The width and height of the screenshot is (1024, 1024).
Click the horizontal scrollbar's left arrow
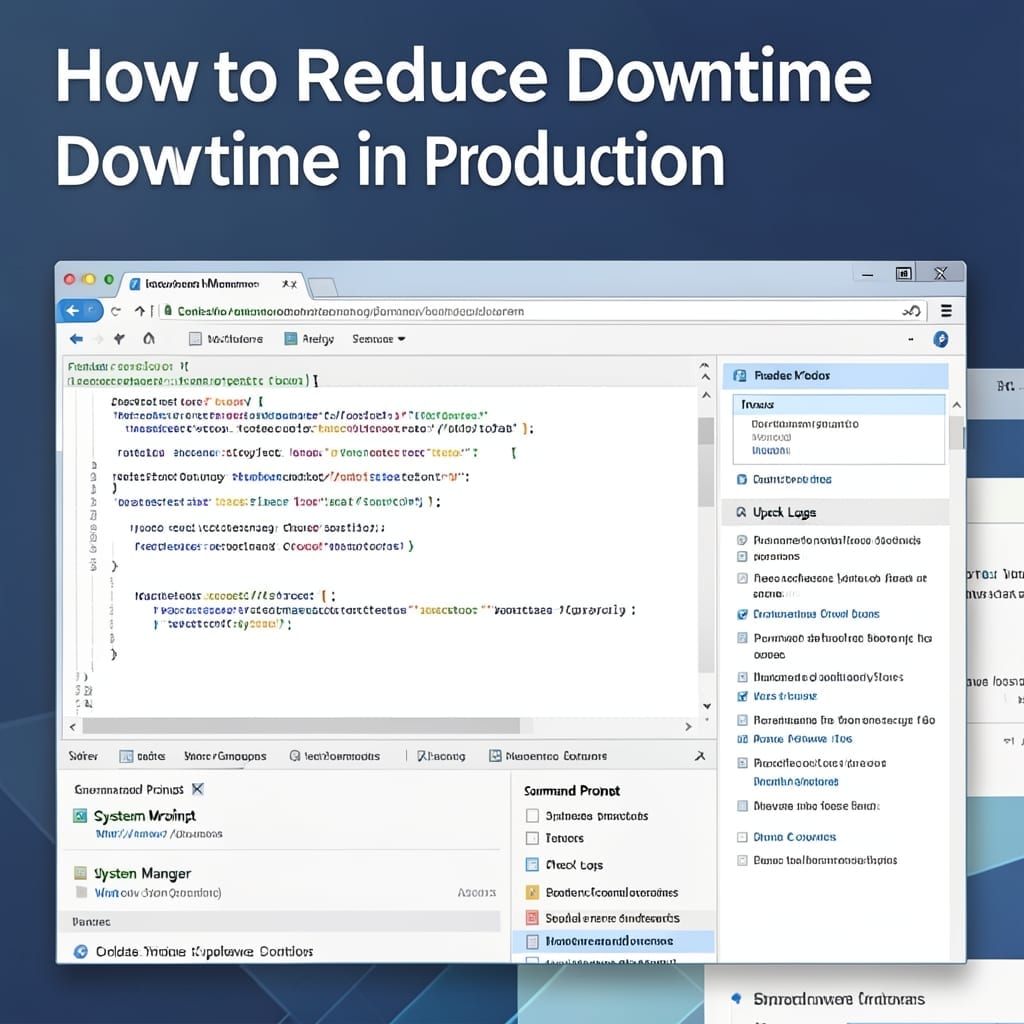[72, 726]
